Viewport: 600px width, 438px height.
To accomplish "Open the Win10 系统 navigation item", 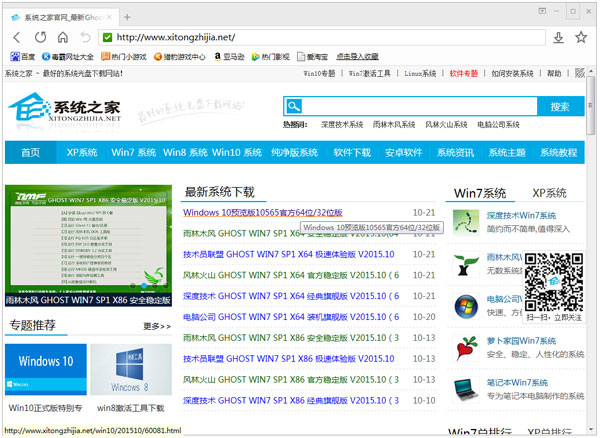I will point(237,152).
